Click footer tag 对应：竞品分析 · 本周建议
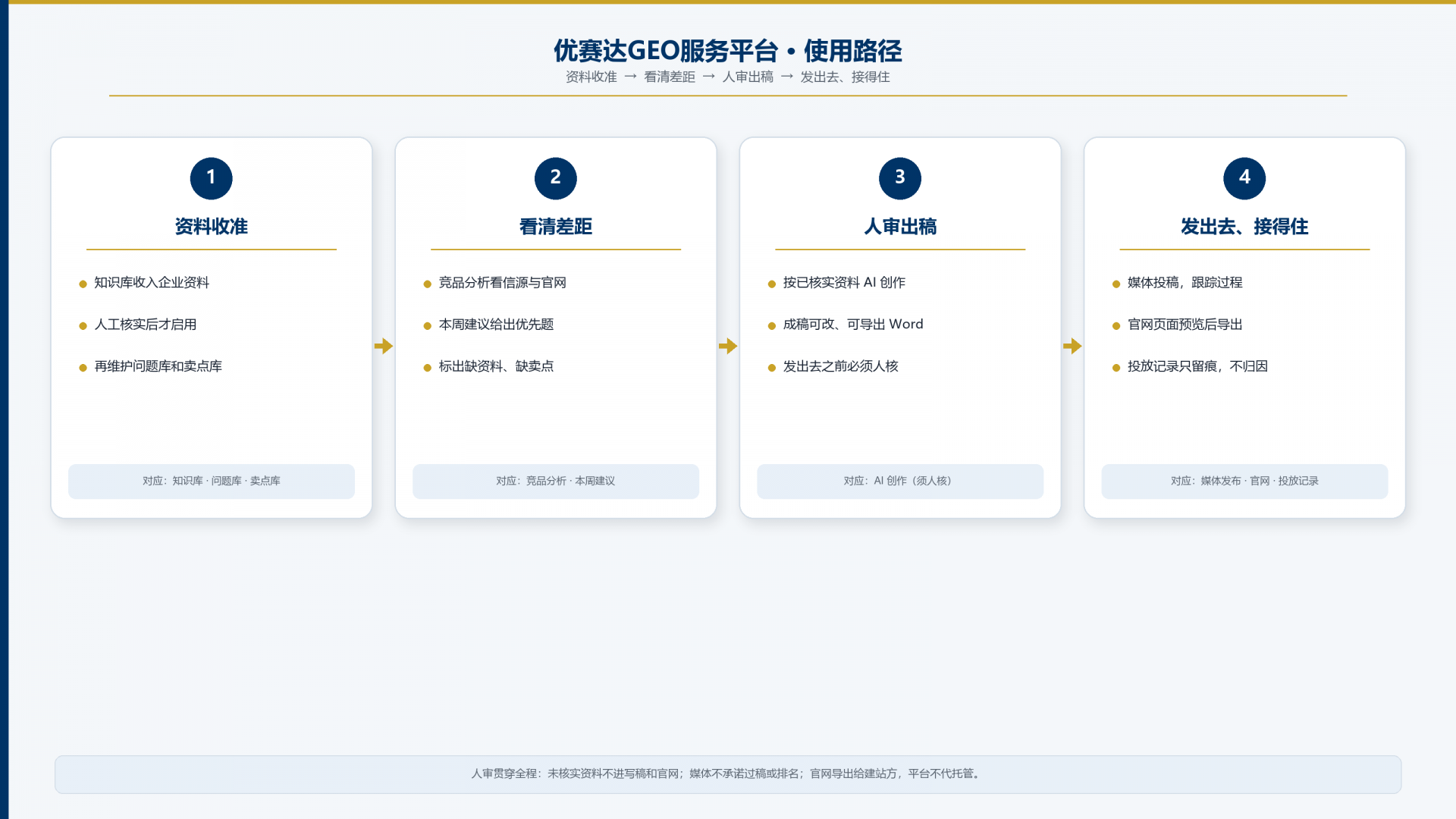Image resolution: width=1456 pixels, height=819 pixels. 556,482
